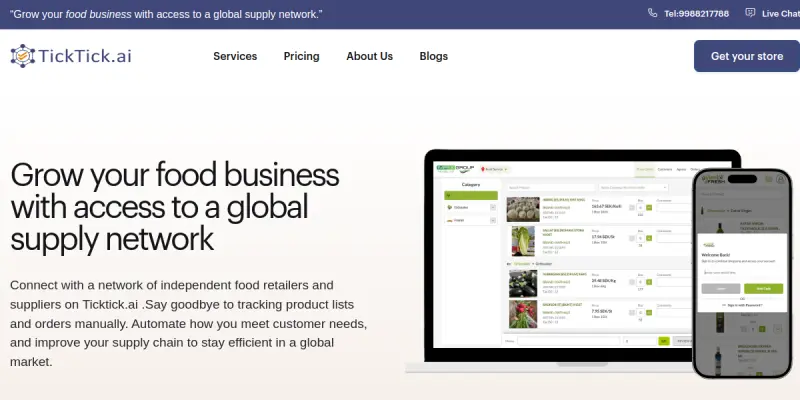Screen dimensions: 800x400
Task: Click the telephone handset icon
Action: pos(653,13)
